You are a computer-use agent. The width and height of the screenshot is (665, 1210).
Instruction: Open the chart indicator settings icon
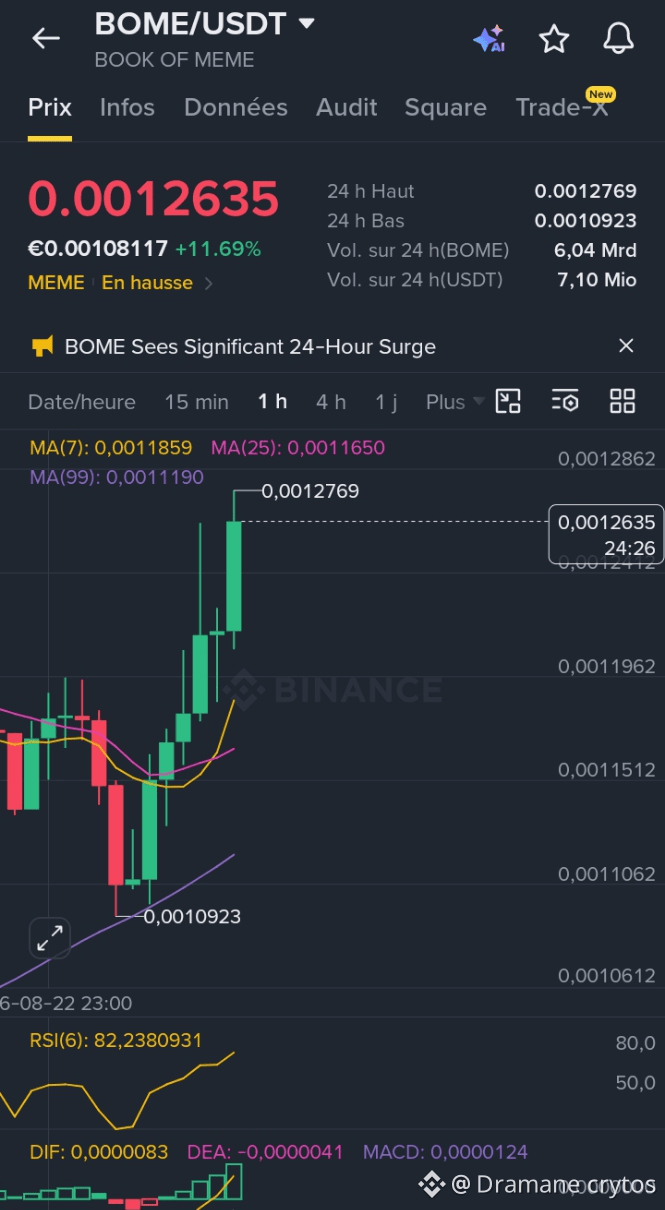[565, 401]
